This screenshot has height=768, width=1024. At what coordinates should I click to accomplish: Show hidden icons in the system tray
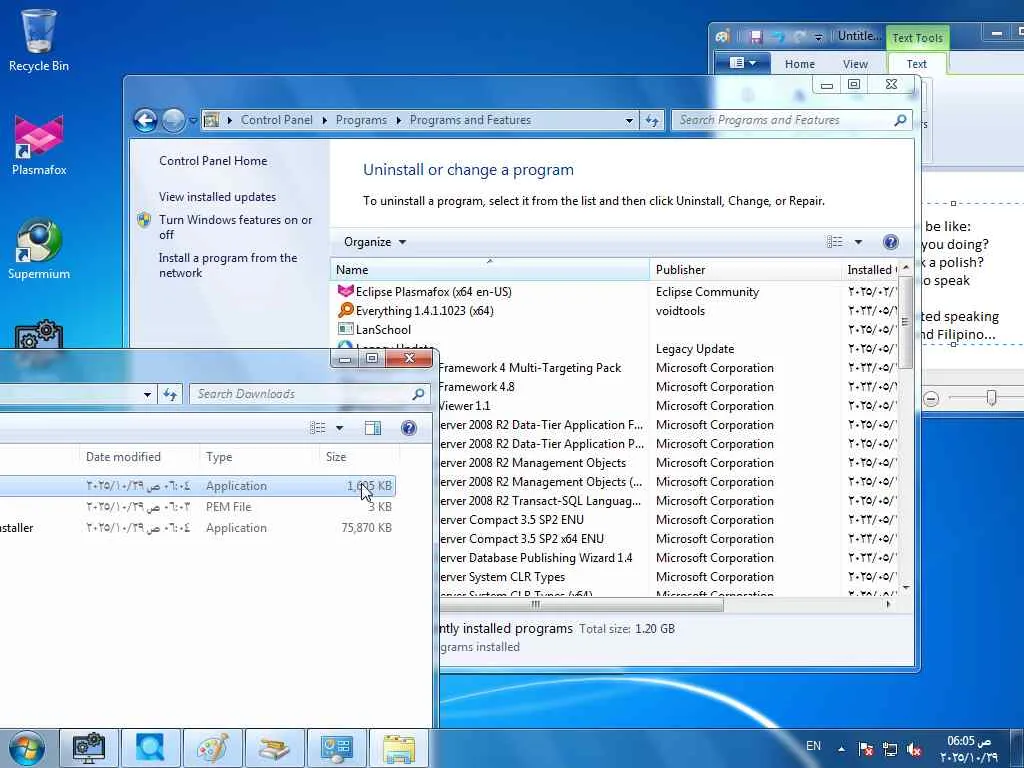842,749
